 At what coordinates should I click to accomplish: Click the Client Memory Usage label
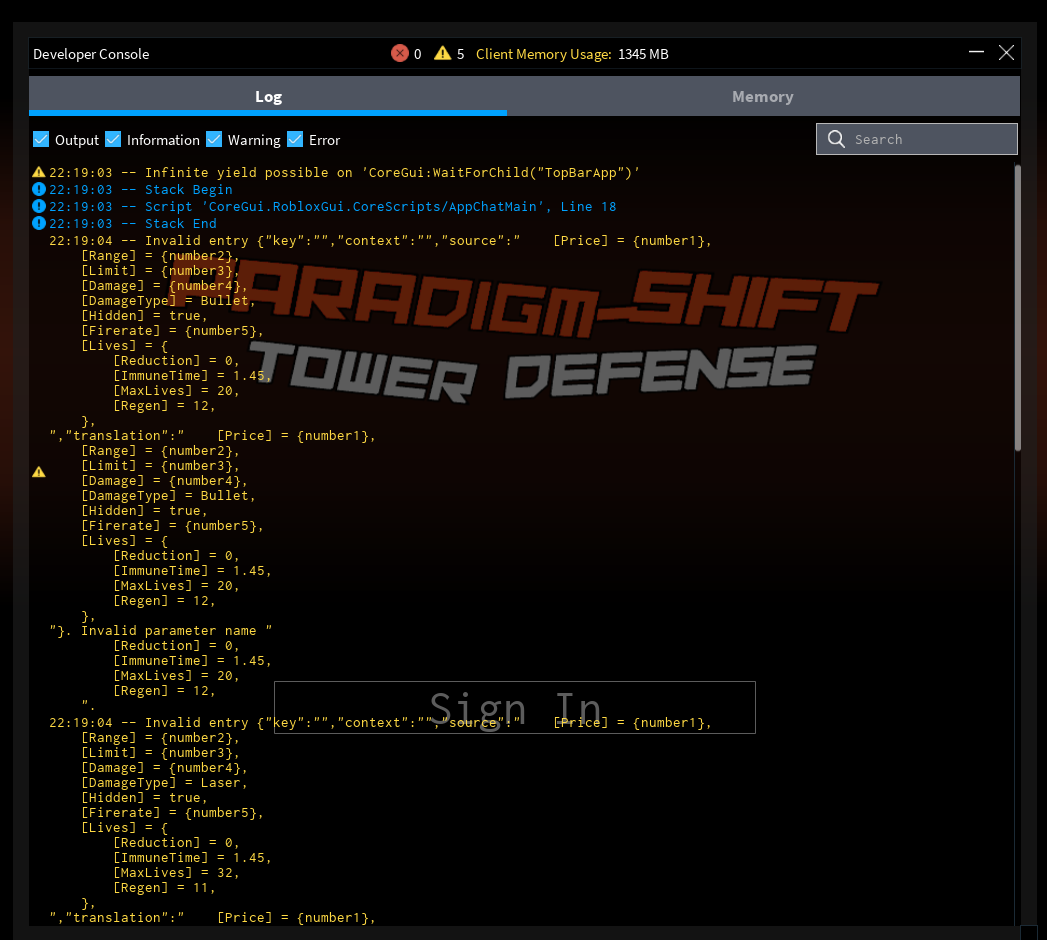coord(544,54)
